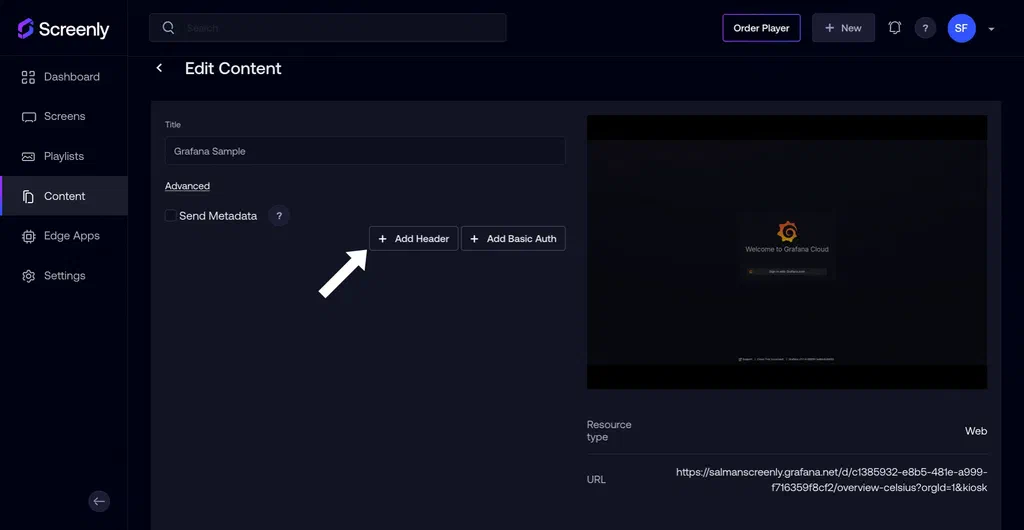Open notifications bell
Screen dimensions: 1024x530
[895, 27]
